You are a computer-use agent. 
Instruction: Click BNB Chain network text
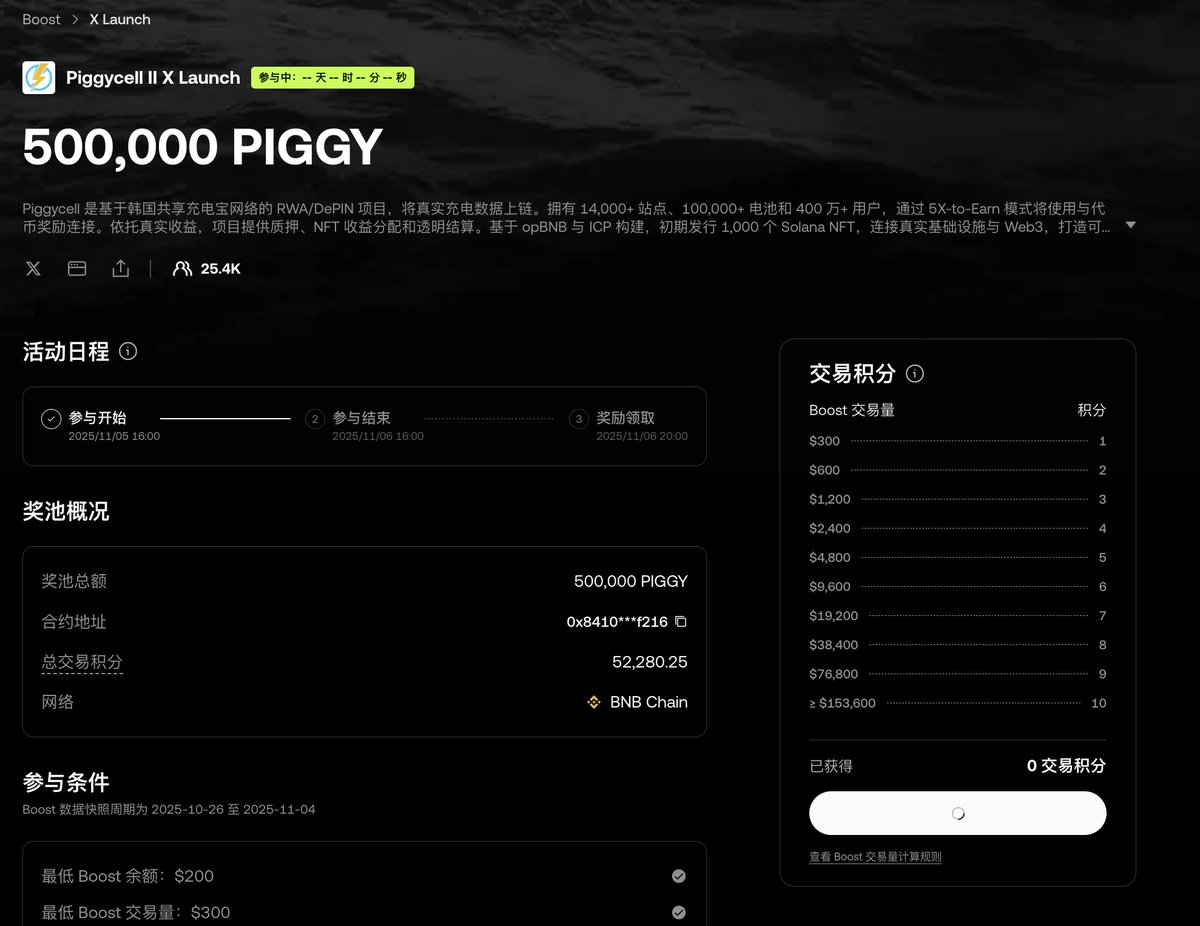click(649, 703)
